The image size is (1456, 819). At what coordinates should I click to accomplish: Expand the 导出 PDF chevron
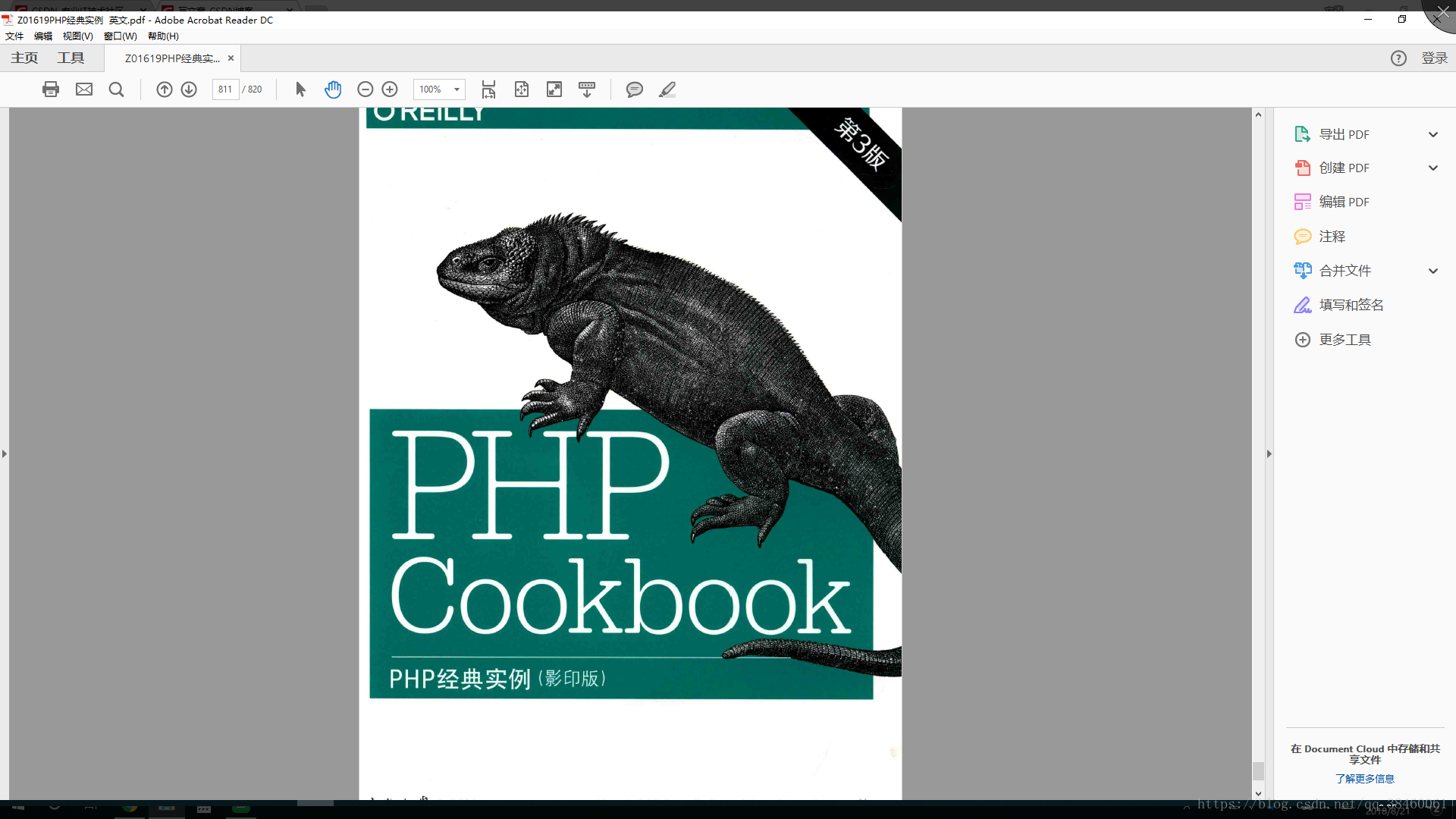(1433, 134)
